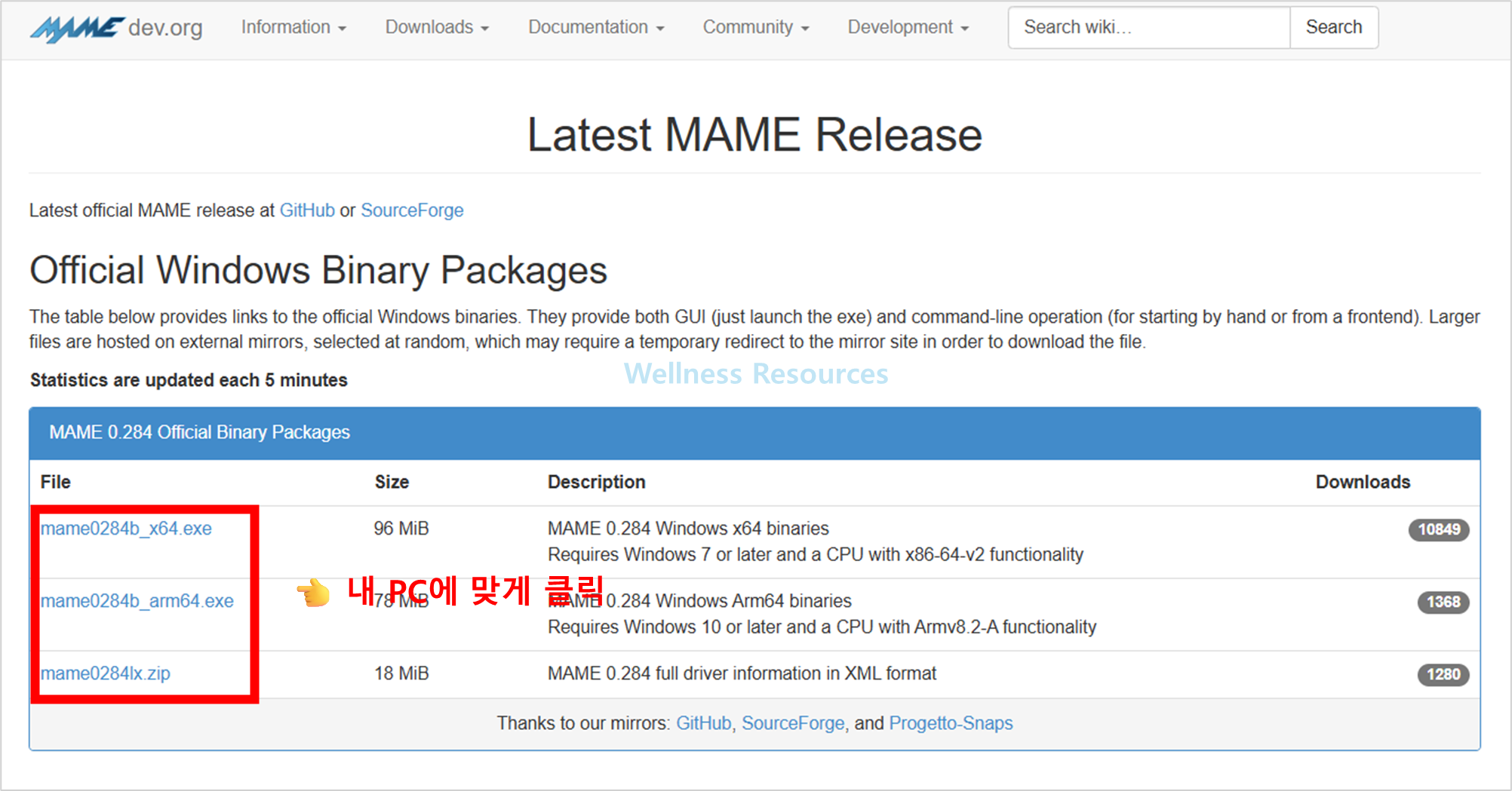Viewport: 1512px width, 791px height.
Task: Click the GitHub mirror link in footer
Action: click(703, 723)
